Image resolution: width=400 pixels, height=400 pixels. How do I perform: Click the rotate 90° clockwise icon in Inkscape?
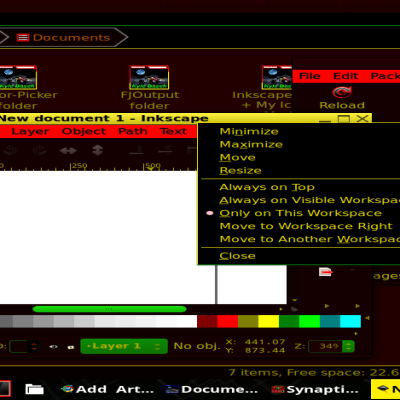point(39,151)
